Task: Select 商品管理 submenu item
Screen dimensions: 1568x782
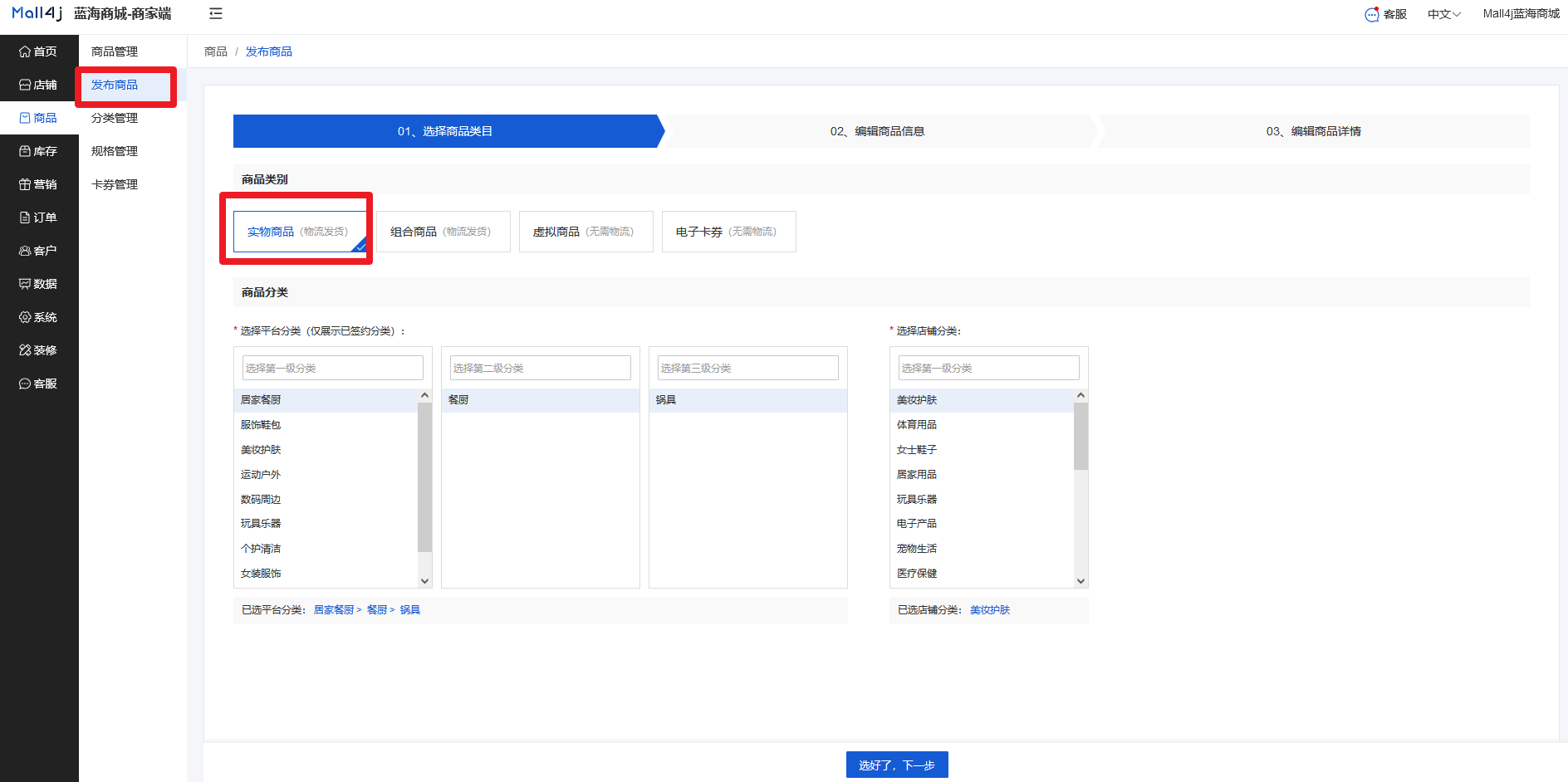Action: click(x=133, y=51)
